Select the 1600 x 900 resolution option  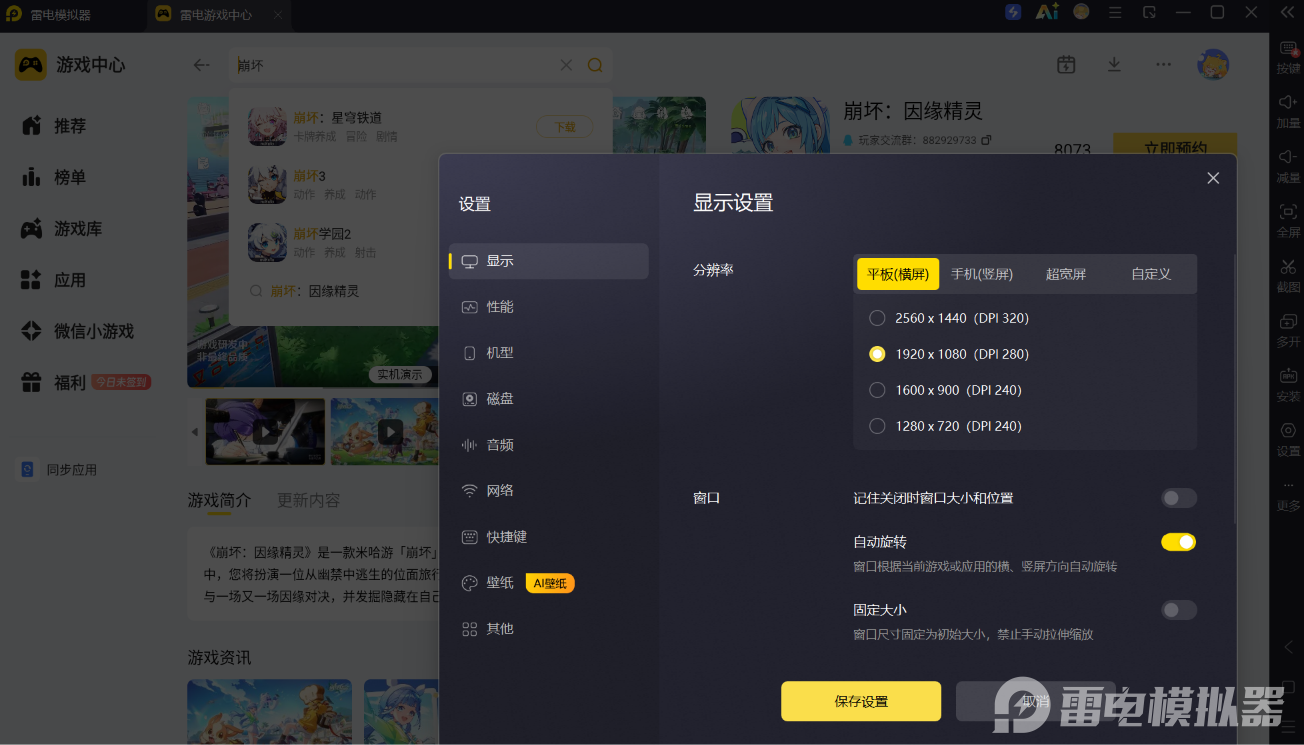tap(877, 390)
